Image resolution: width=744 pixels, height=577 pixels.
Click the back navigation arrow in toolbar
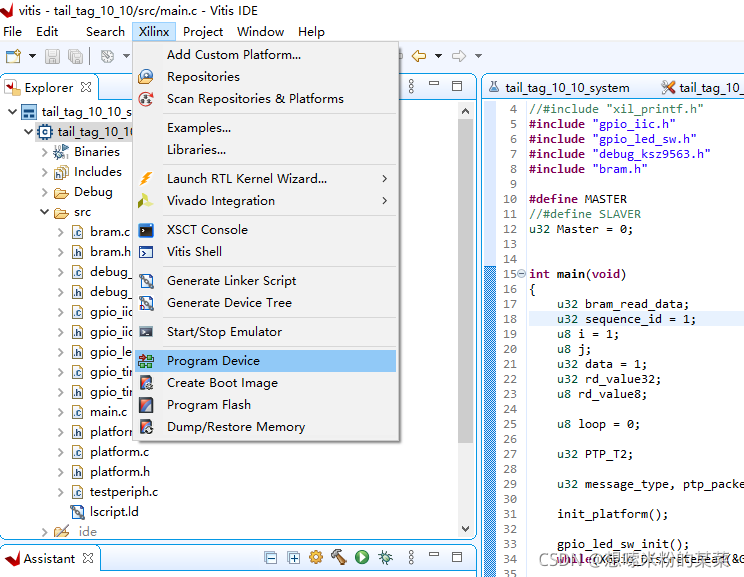(418, 56)
